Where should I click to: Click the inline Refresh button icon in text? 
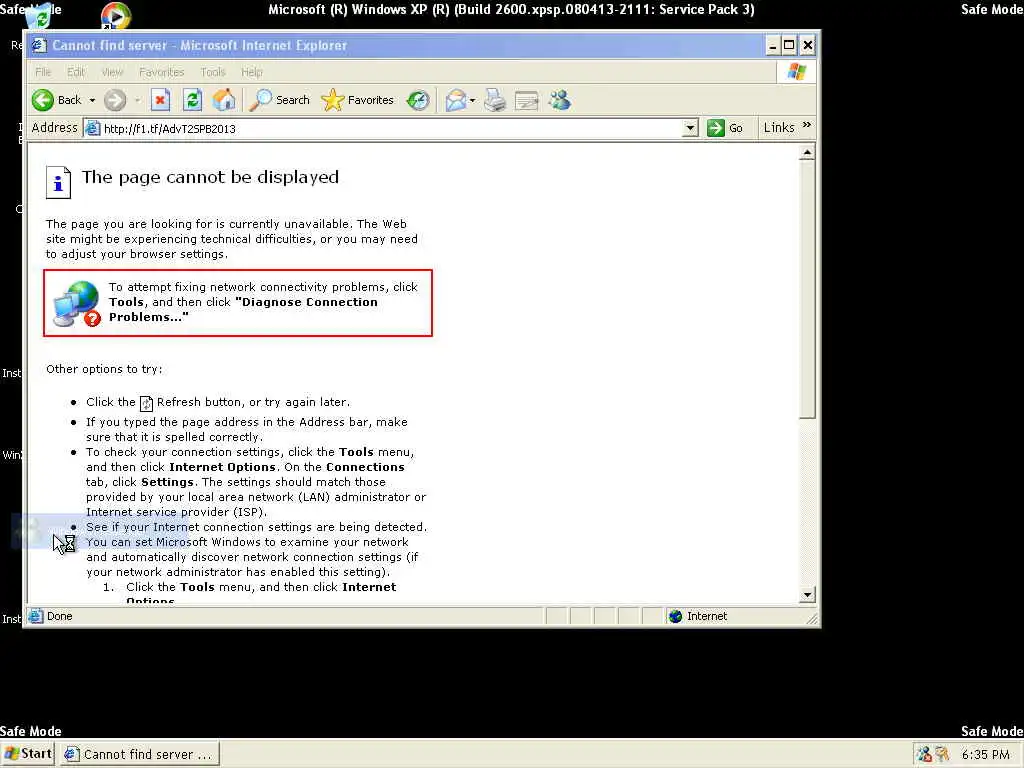(146, 404)
